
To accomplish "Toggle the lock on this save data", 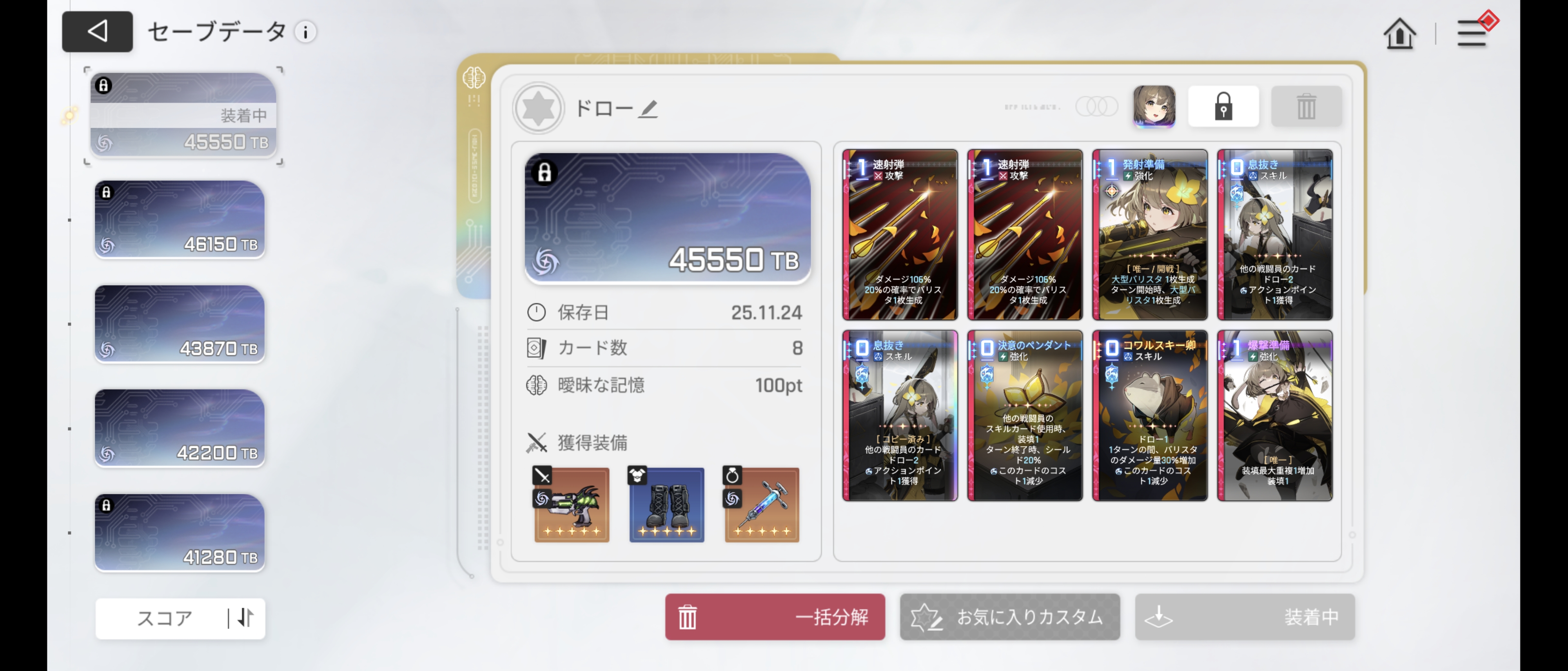I will (1223, 107).
